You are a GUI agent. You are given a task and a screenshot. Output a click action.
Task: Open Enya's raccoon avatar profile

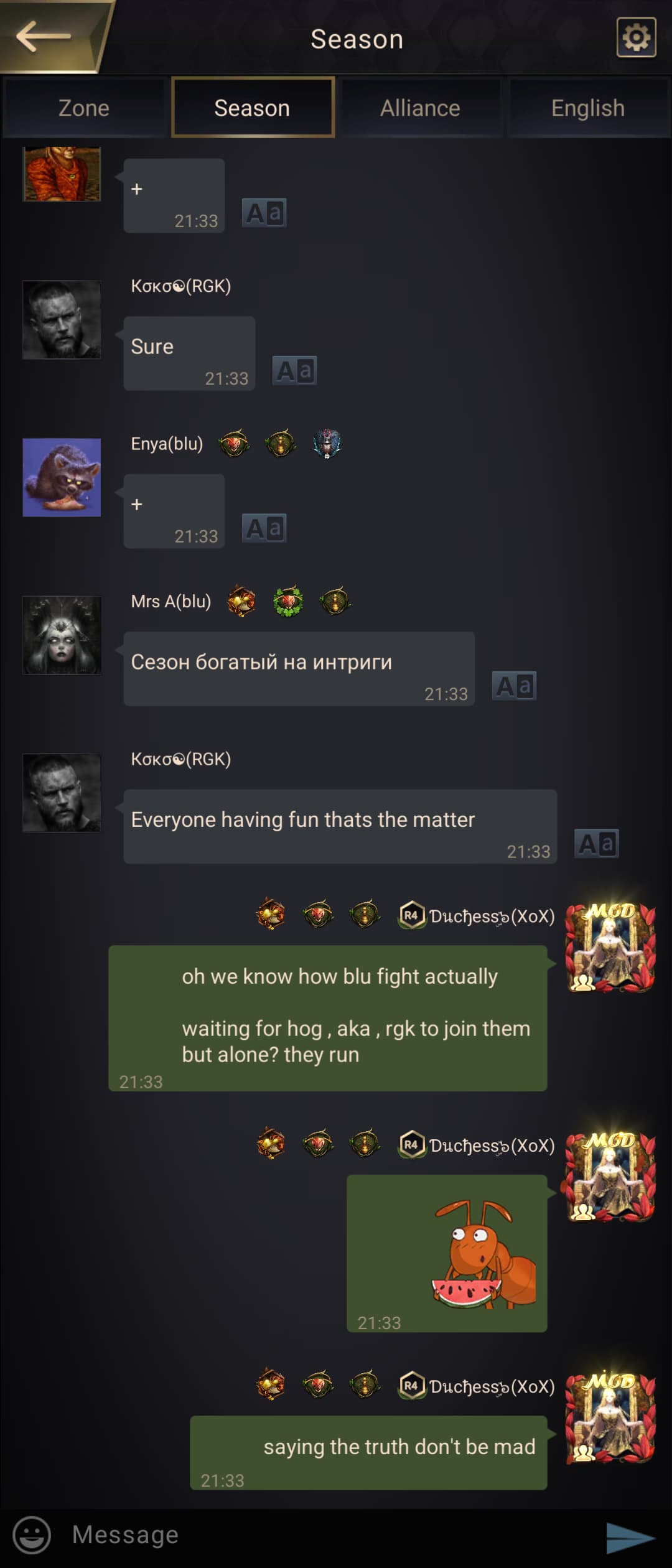pyautogui.click(x=62, y=477)
